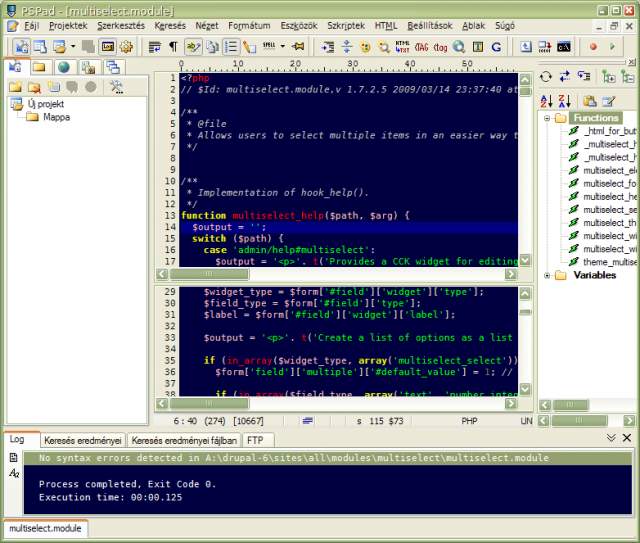Click the clipboard paste icon in explorer
This screenshot has width=640, height=543.
589,100
